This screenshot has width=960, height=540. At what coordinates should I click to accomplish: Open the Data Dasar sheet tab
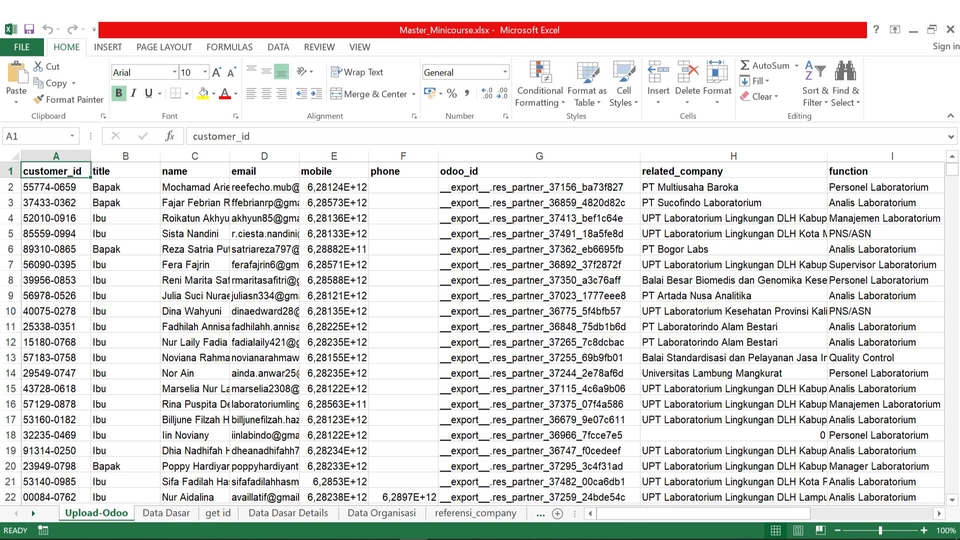tap(166, 513)
